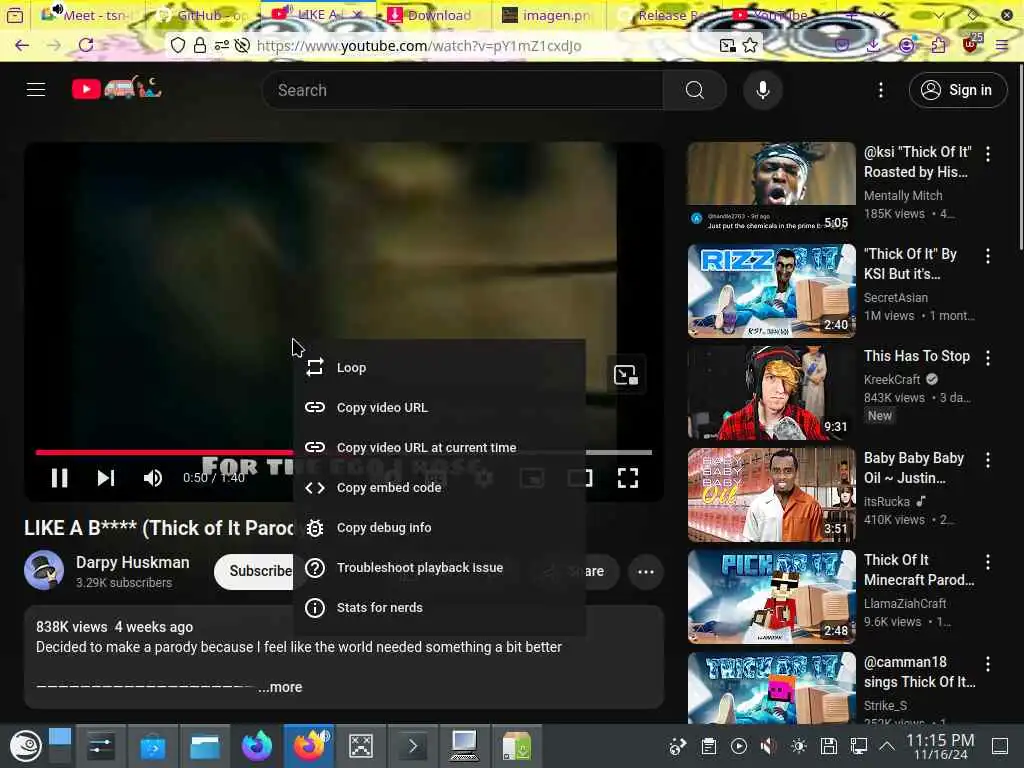Open Troubleshoot playback issue
This screenshot has width=1024, height=768.
pos(440,568)
